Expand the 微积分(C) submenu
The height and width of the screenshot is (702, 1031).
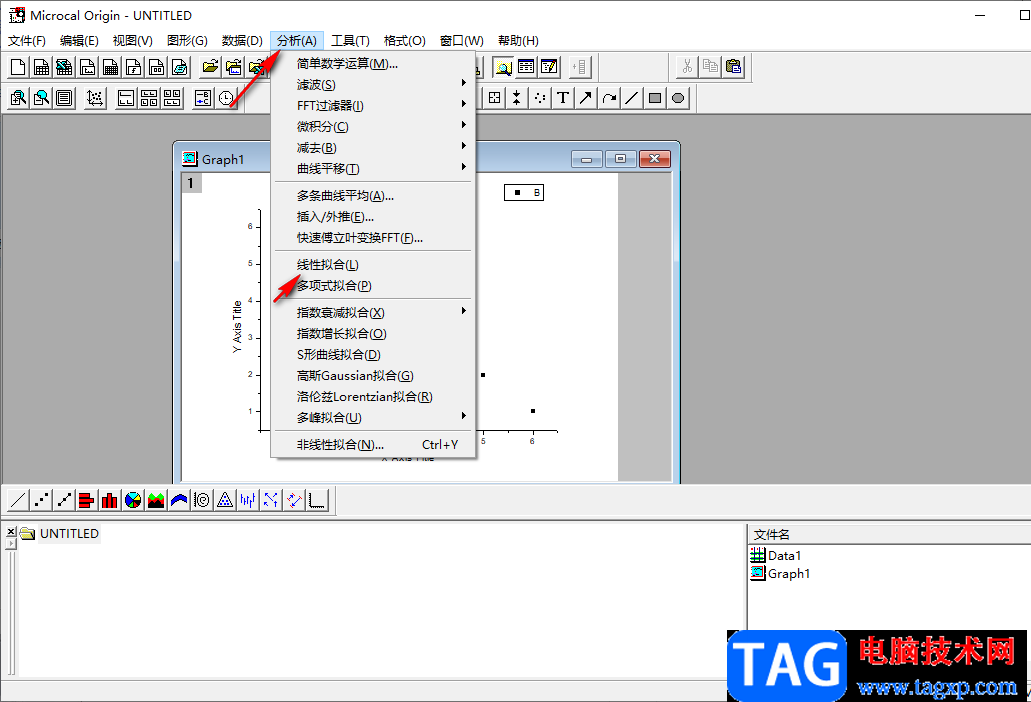tap(373, 127)
